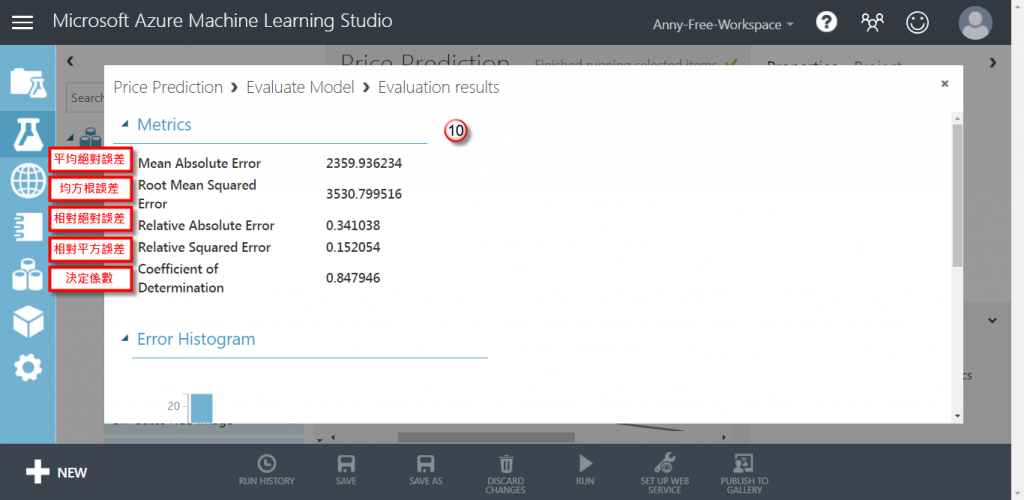Viewport: 1024px width, 500px height.
Task: Expand the right properties panel arrow
Action: pyautogui.click(x=993, y=63)
